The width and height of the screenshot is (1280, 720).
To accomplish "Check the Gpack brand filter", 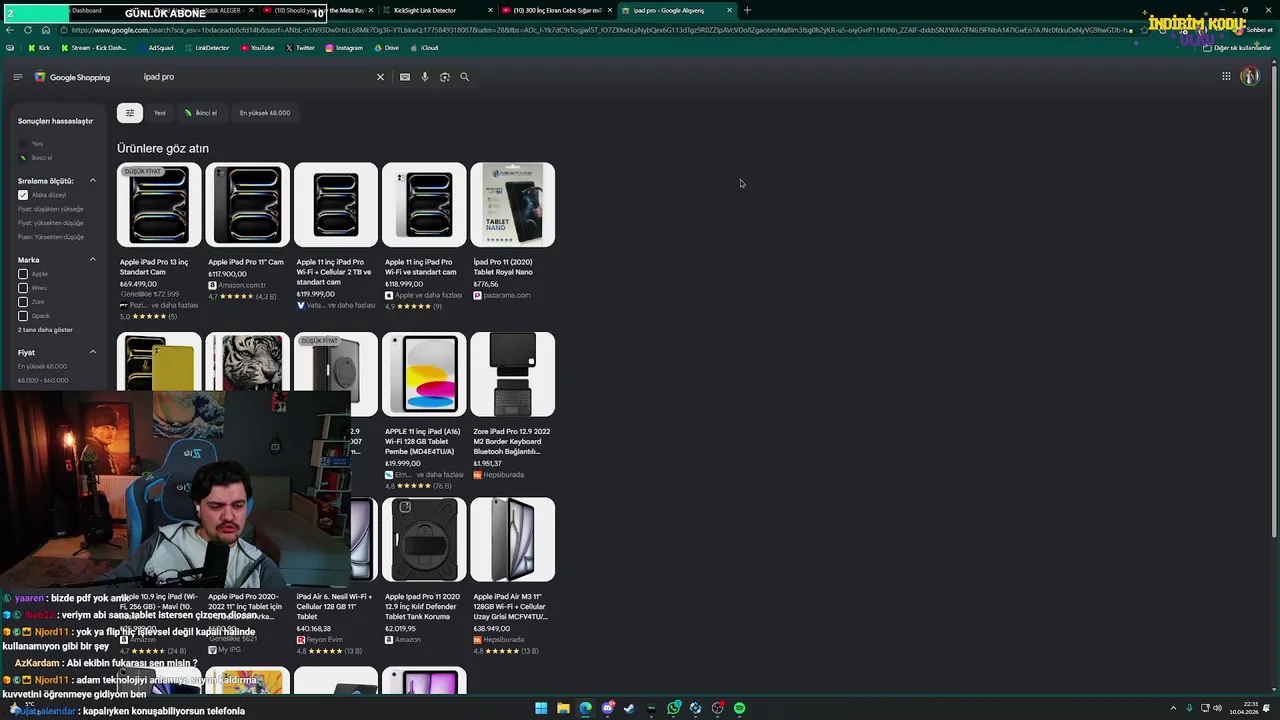I will click(23, 316).
